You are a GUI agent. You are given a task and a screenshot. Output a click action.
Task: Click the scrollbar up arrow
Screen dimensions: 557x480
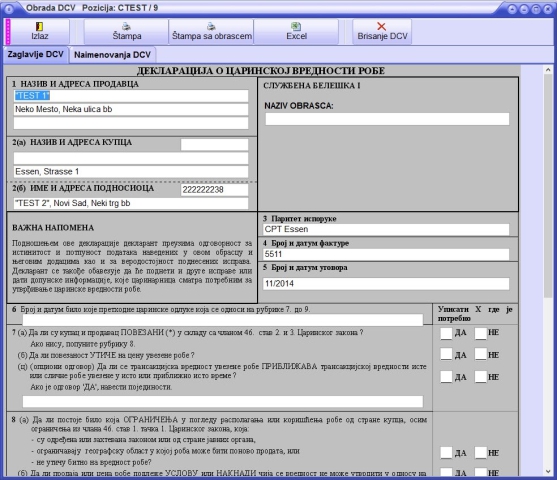click(548, 70)
